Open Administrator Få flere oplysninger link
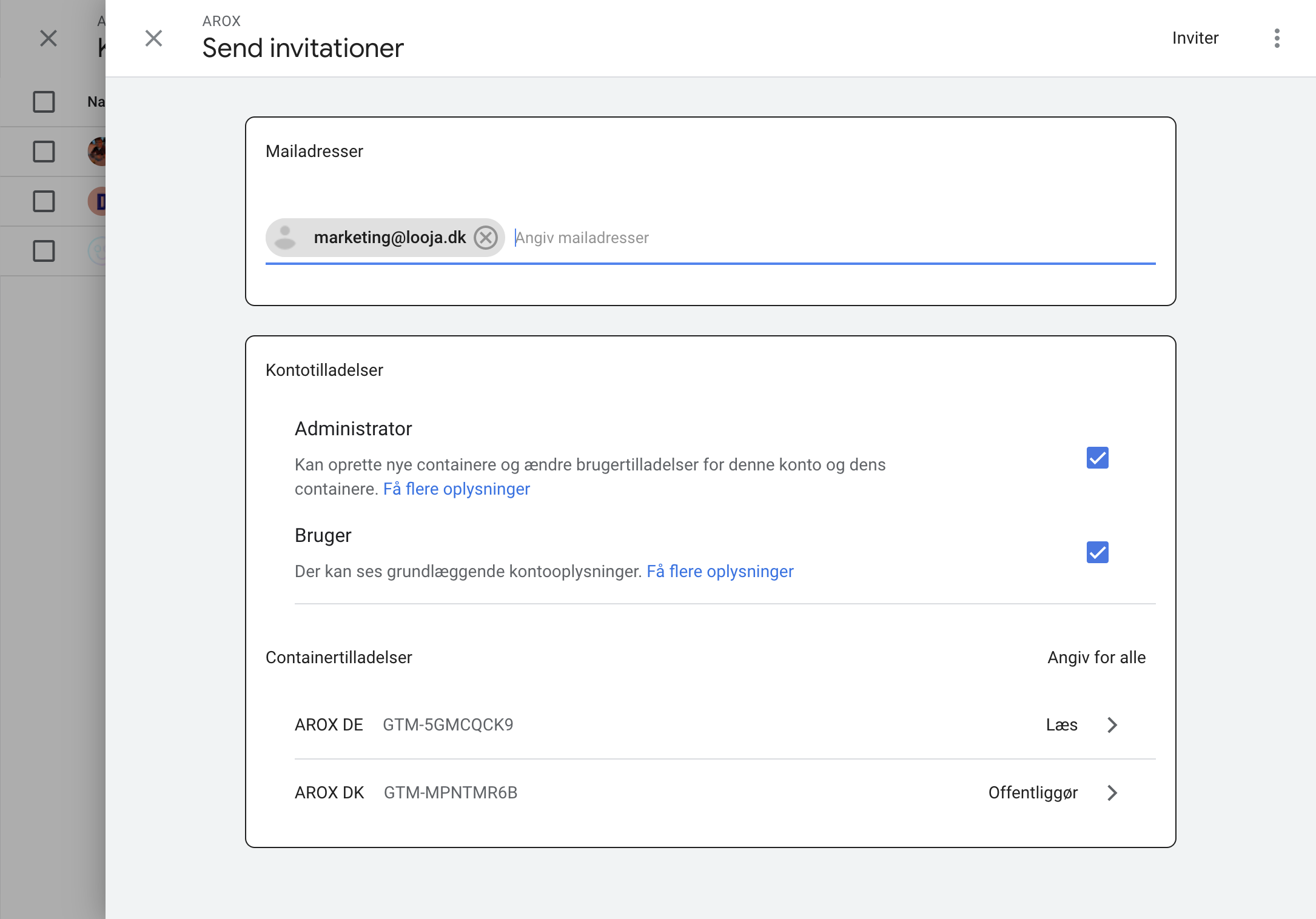This screenshot has width=1316, height=919. click(x=457, y=489)
